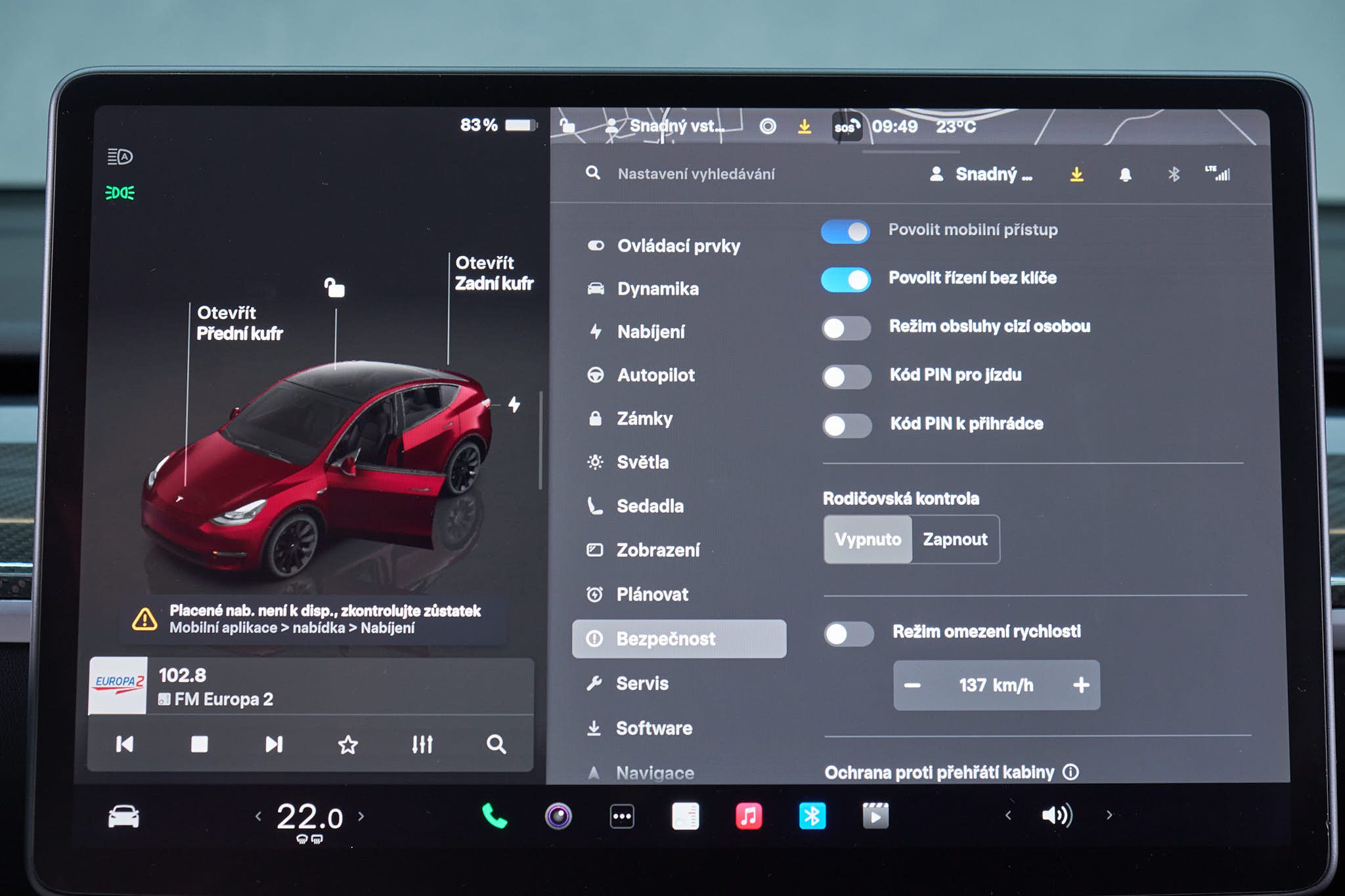1345x896 pixels.
Task: Click the car unlock padlock icon
Action: 334,288
